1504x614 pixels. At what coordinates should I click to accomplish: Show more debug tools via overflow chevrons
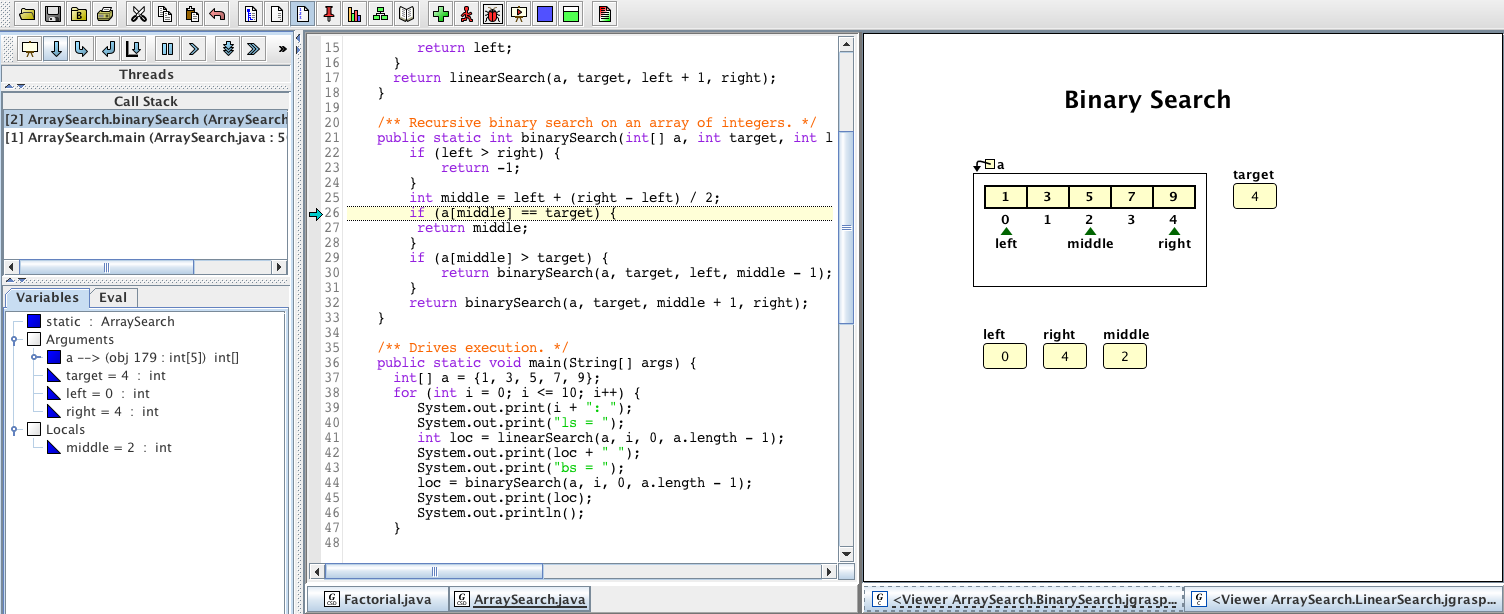click(283, 48)
